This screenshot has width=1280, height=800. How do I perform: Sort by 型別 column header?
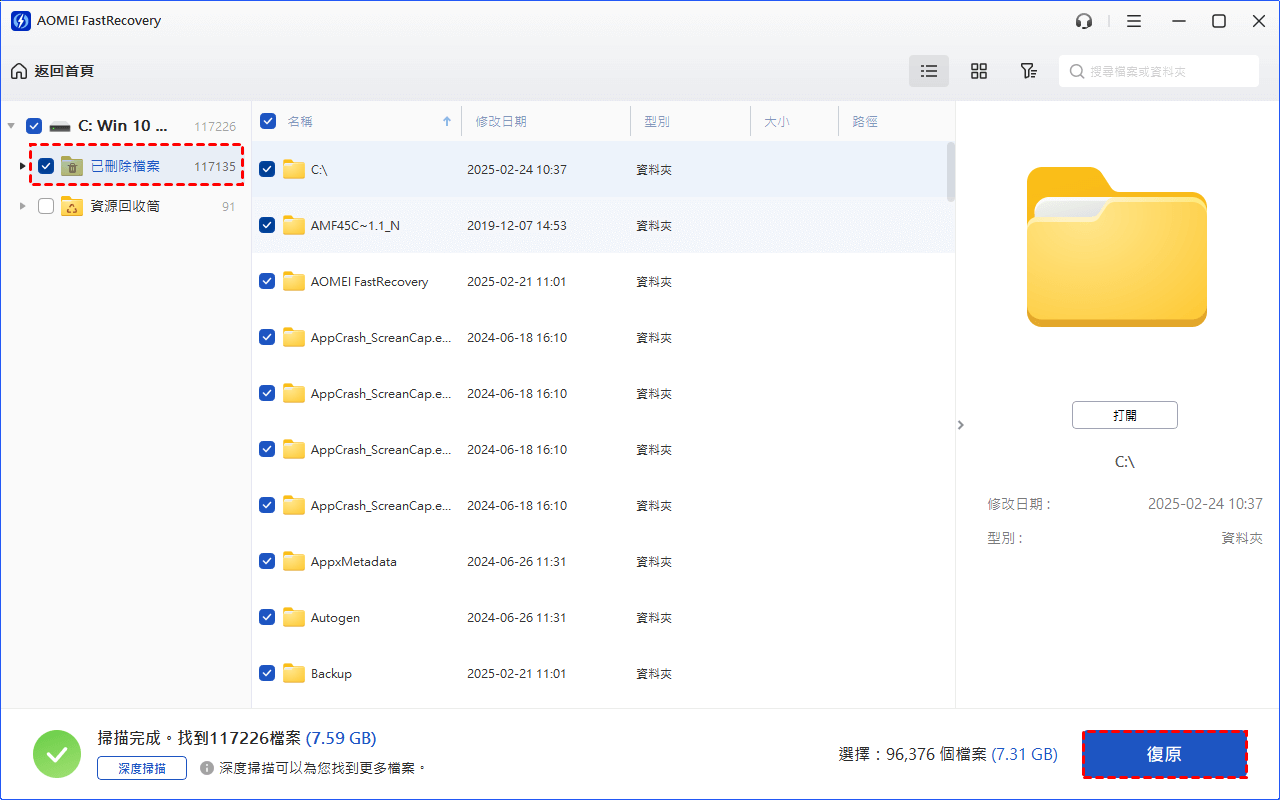click(657, 121)
